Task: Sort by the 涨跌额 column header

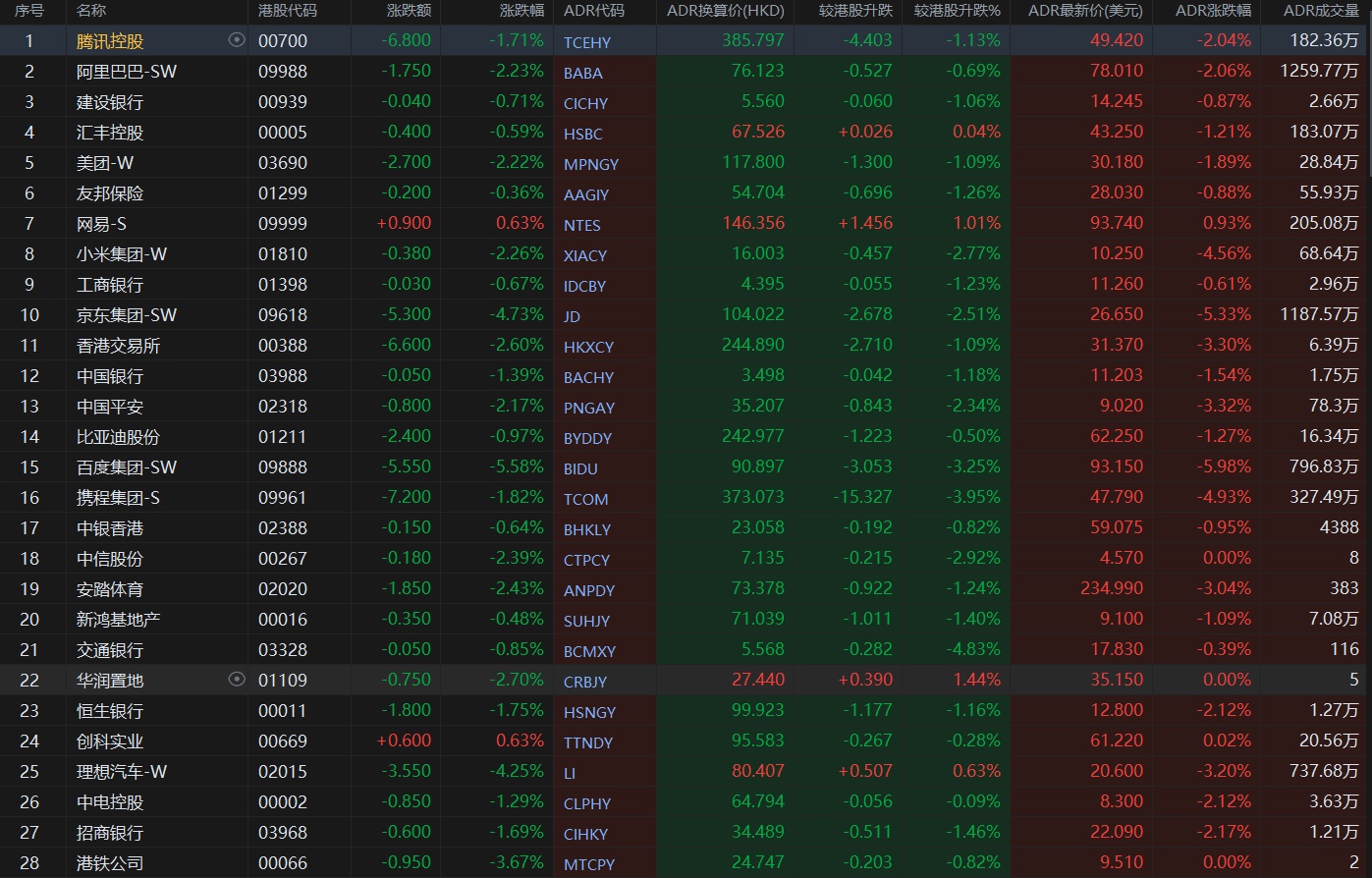Action: [x=409, y=11]
